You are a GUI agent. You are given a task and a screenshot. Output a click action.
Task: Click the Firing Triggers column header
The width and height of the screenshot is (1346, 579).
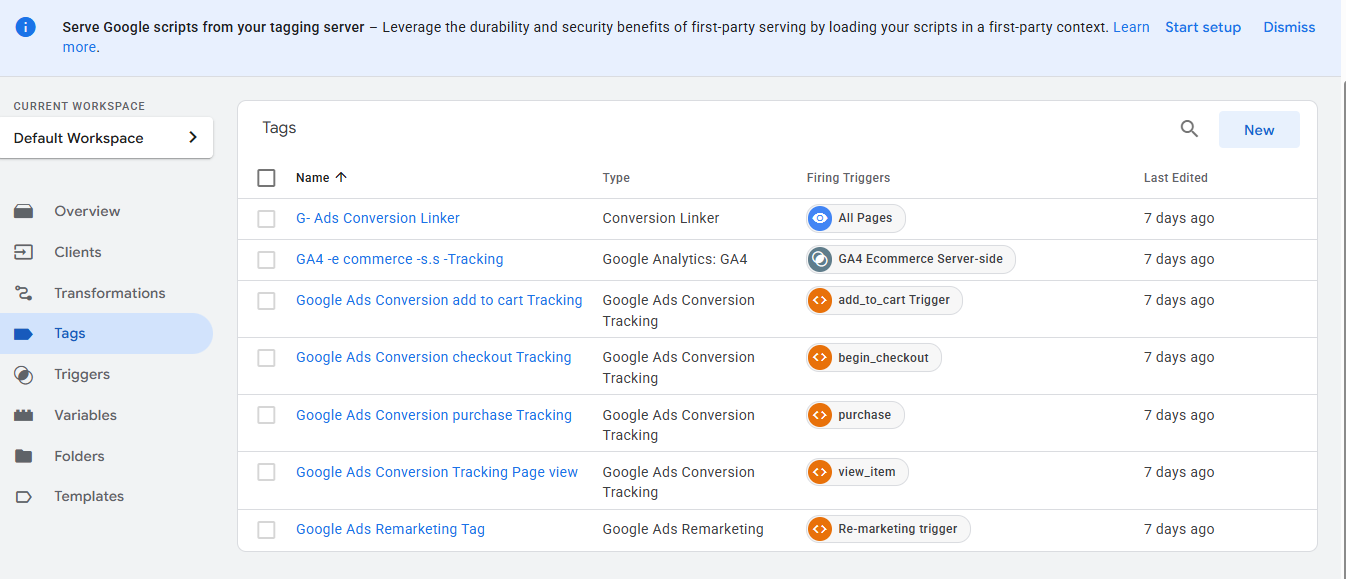tap(848, 178)
